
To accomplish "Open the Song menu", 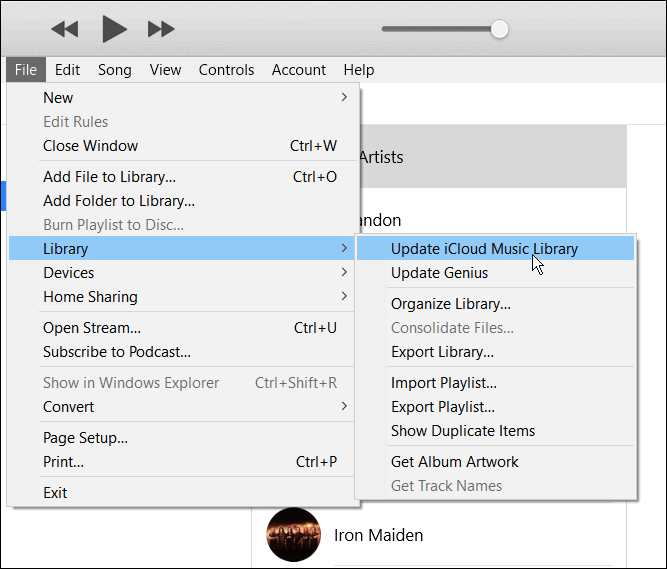I will pos(114,70).
